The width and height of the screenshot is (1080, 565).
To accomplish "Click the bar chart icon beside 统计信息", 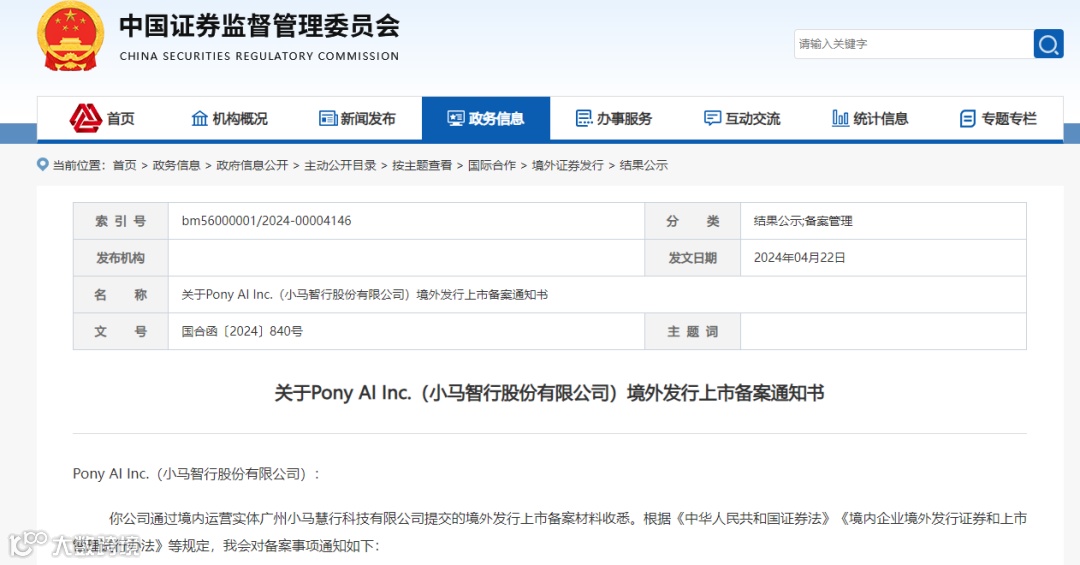I will tap(840, 119).
